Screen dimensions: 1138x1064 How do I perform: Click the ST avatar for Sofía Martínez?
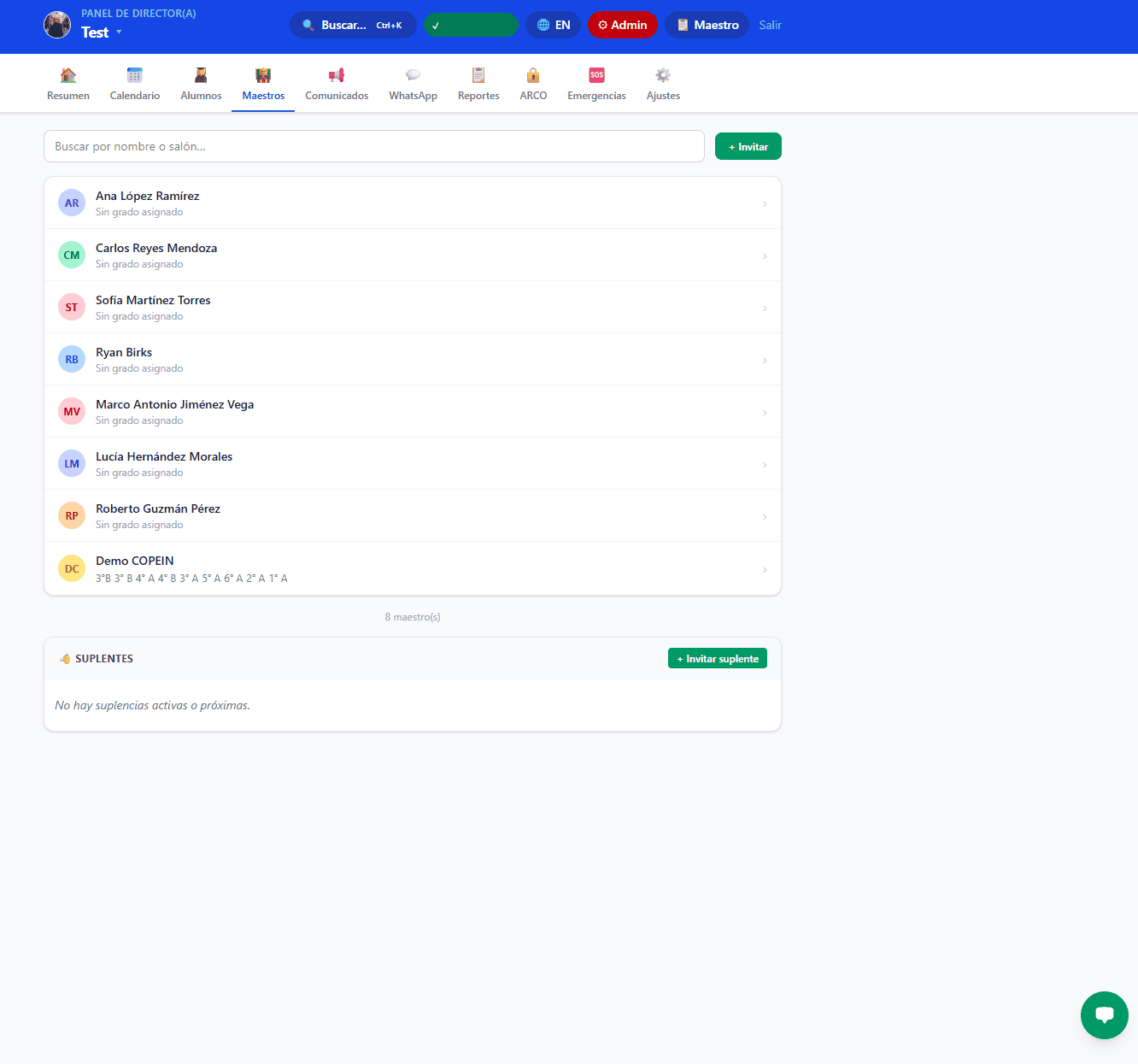72,307
